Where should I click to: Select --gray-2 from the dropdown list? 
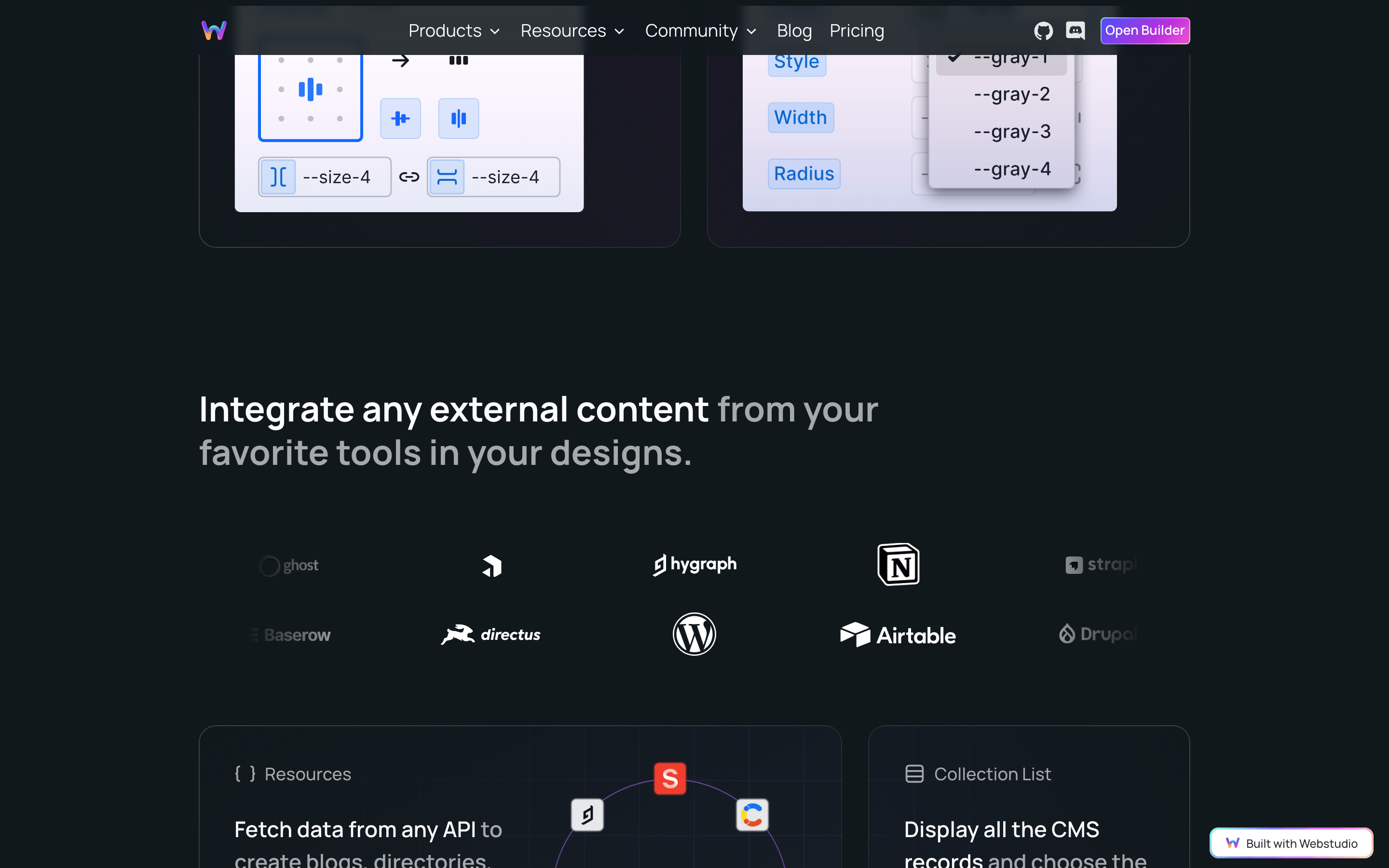tap(1002, 94)
